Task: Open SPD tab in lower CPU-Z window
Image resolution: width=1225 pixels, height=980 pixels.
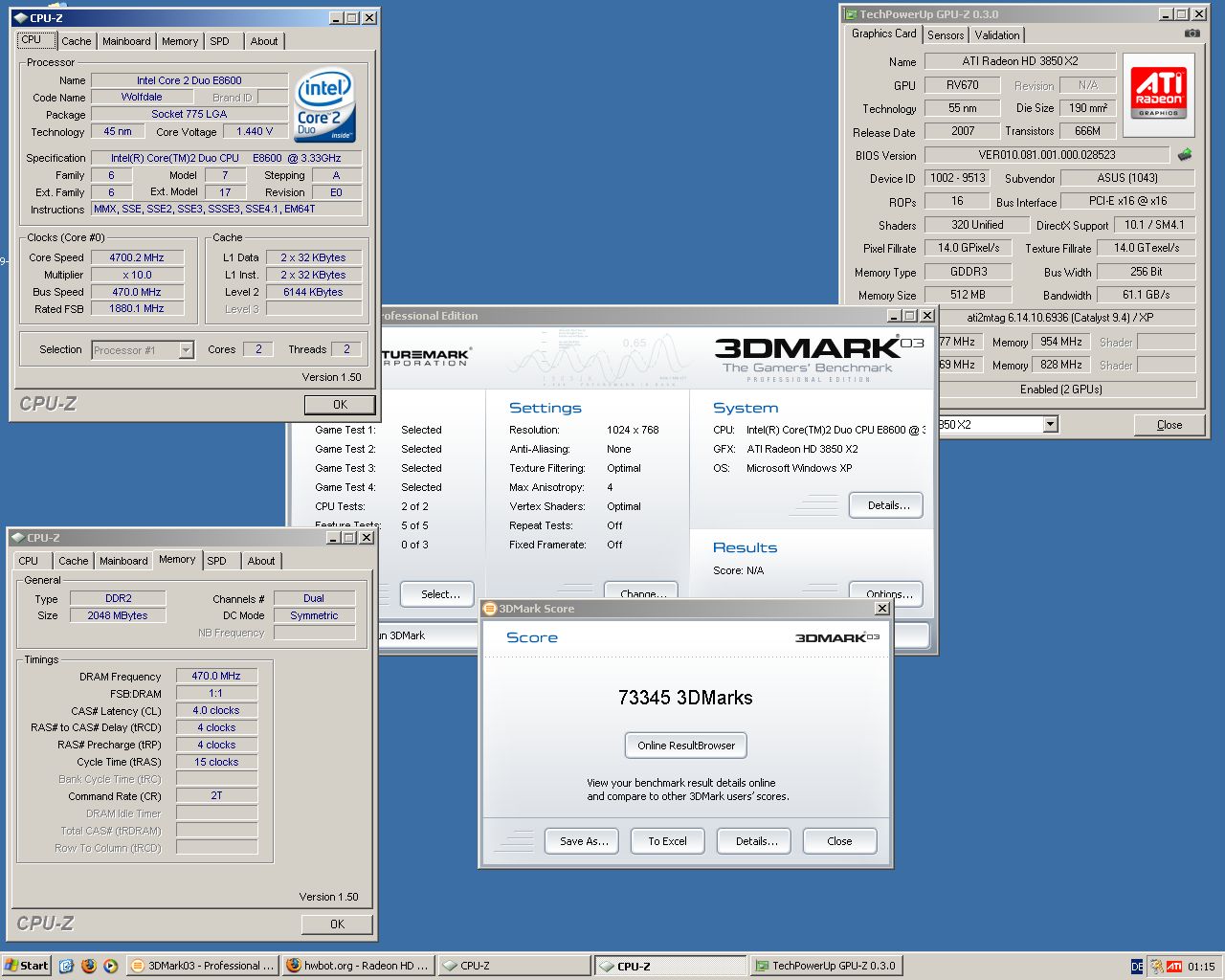Action: (x=217, y=561)
